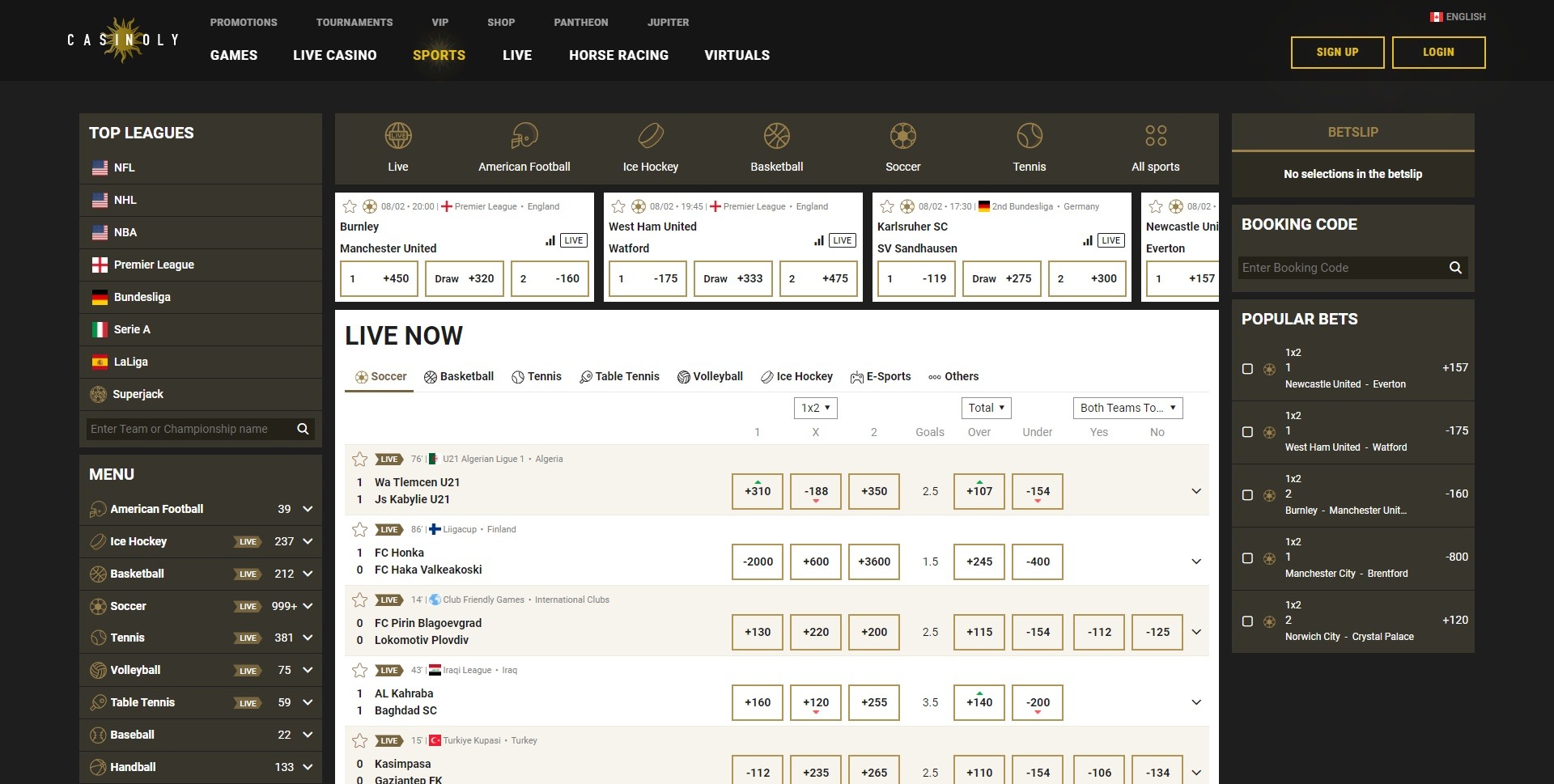Screen dimensions: 1554x784
Task: Click the Enter Booking Code field
Action: point(1340,268)
